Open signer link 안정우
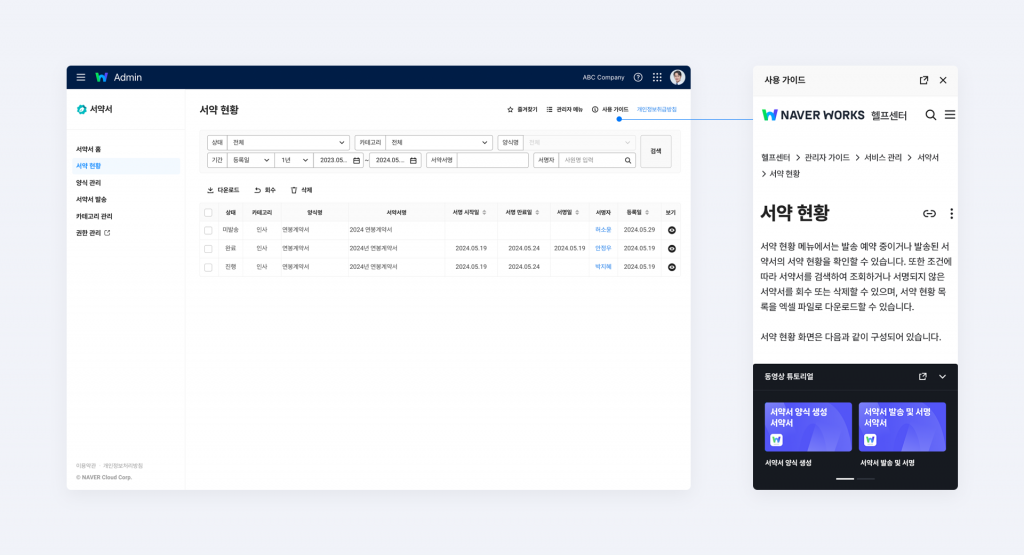Viewport: 1024px width, 555px height. pos(603,248)
